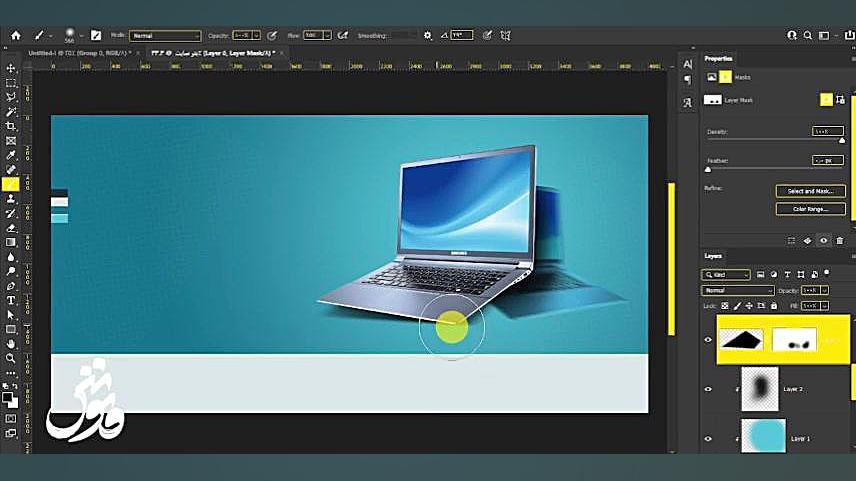Select the Magic Wand tool
856x481 pixels.
point(10,112)
